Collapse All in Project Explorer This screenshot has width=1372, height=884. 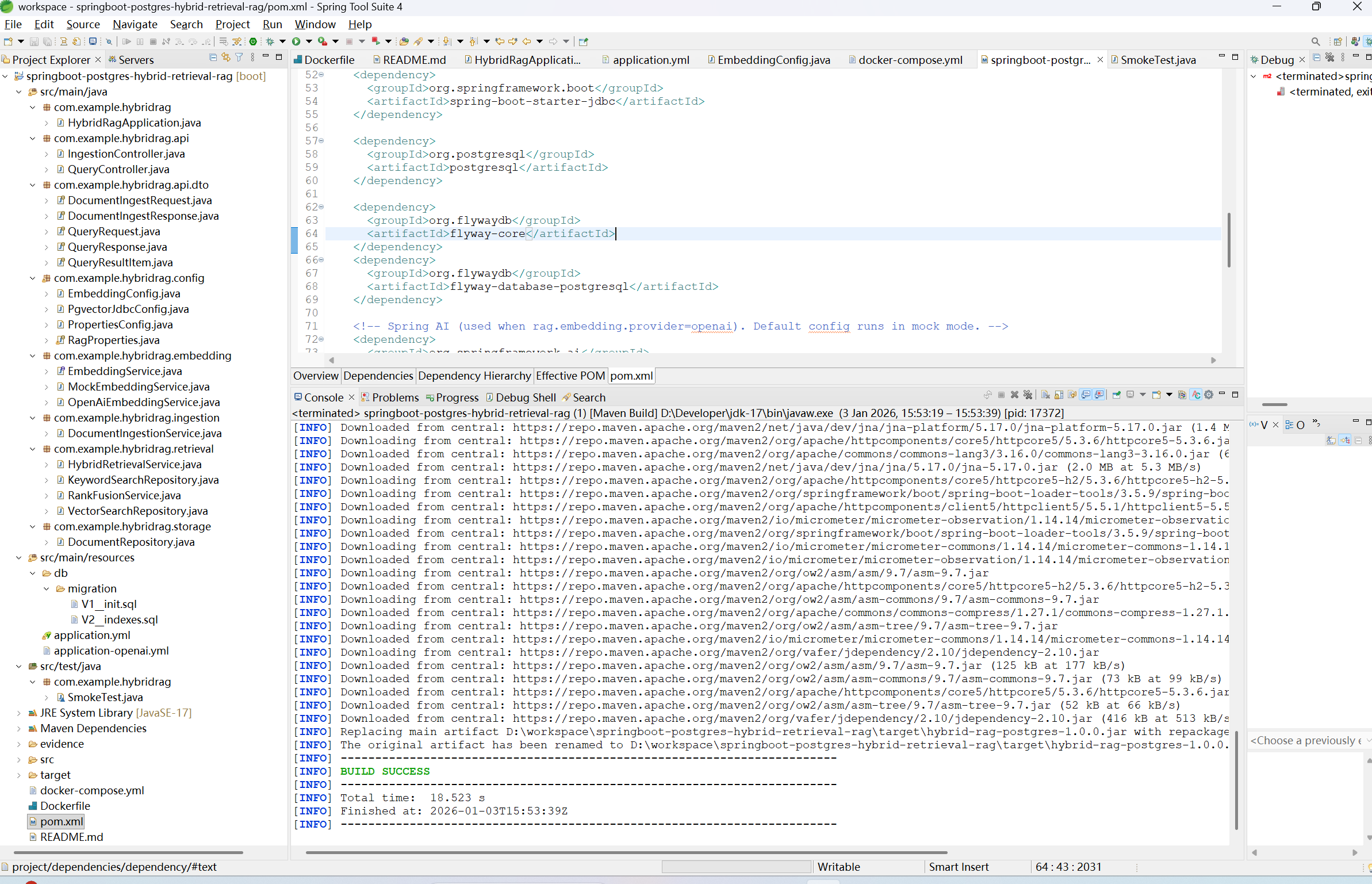(x=213, y=58)
